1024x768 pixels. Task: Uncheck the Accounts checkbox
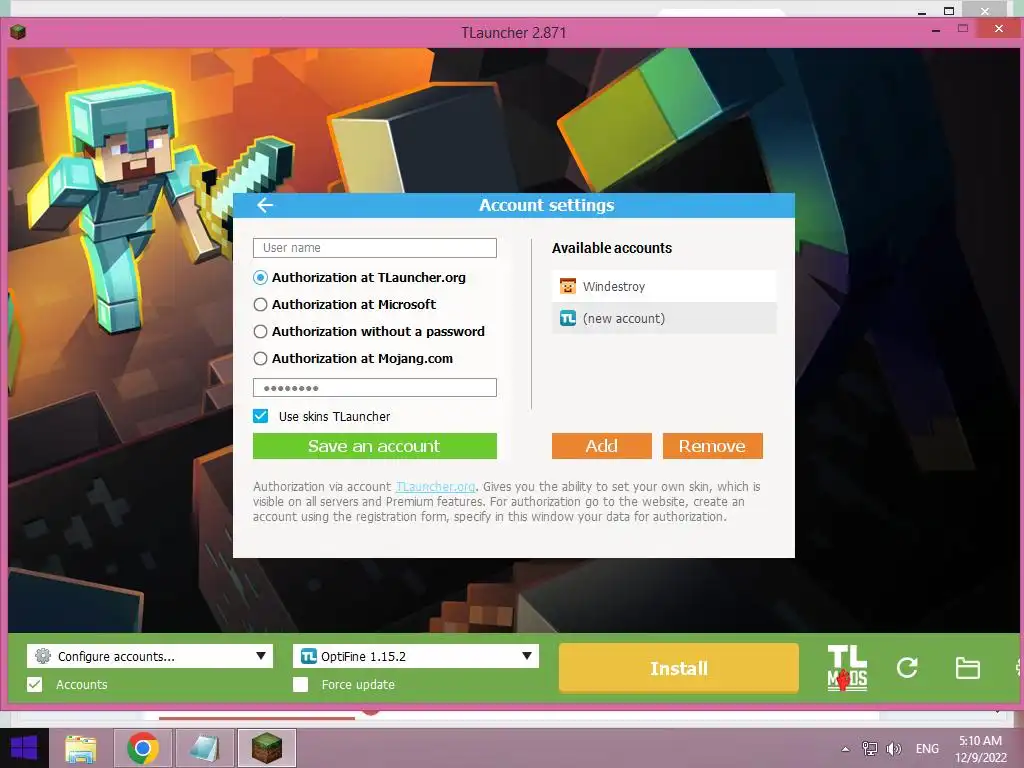click(35, 684)
